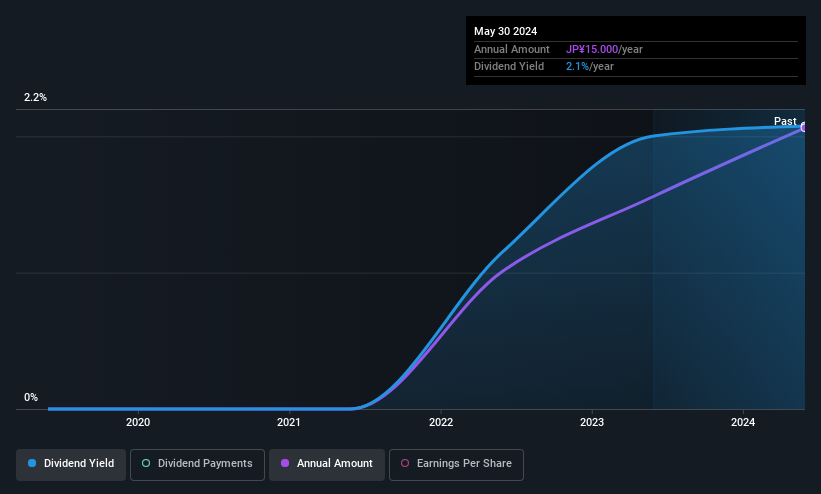Viewport: 821px width, 494px height.
Task: Click the 2.1% dividend yield value in tooltip
Action: (577, 67)
